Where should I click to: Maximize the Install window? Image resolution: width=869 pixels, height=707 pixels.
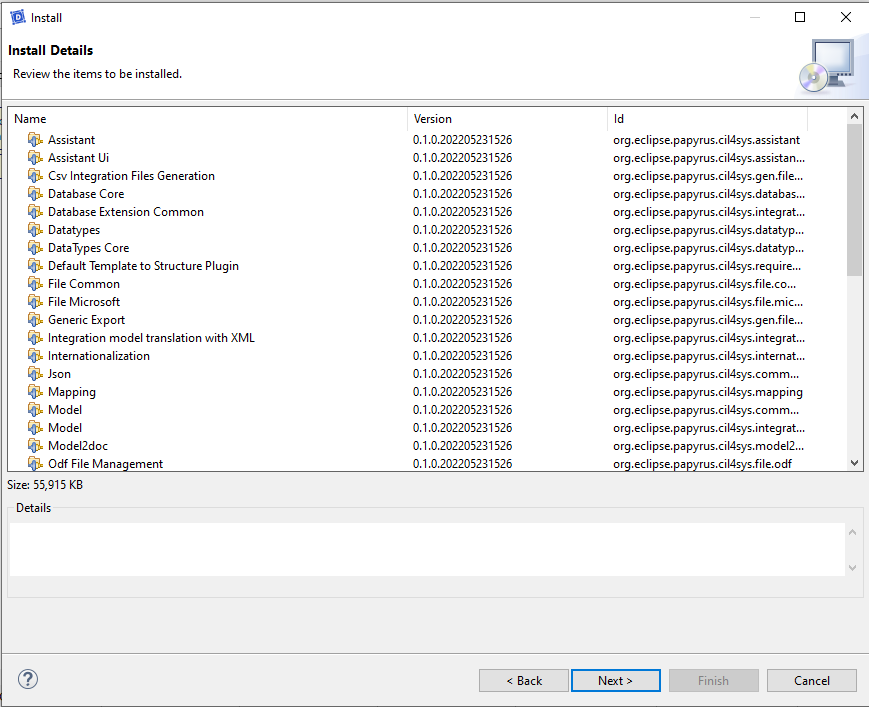(800, 17)
